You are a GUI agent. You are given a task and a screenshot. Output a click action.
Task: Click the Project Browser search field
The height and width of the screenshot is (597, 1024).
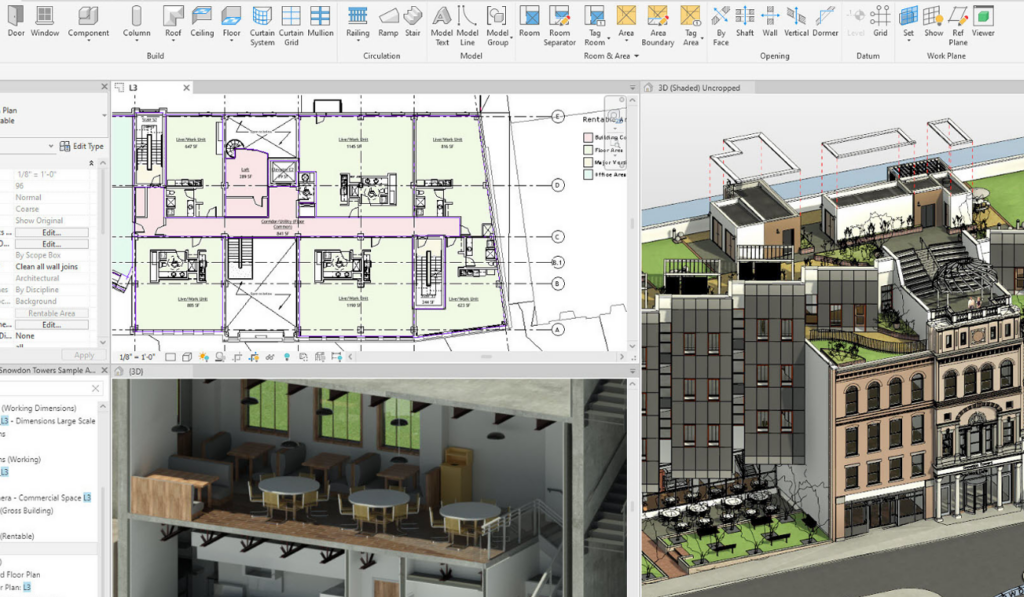click(44, 388)
